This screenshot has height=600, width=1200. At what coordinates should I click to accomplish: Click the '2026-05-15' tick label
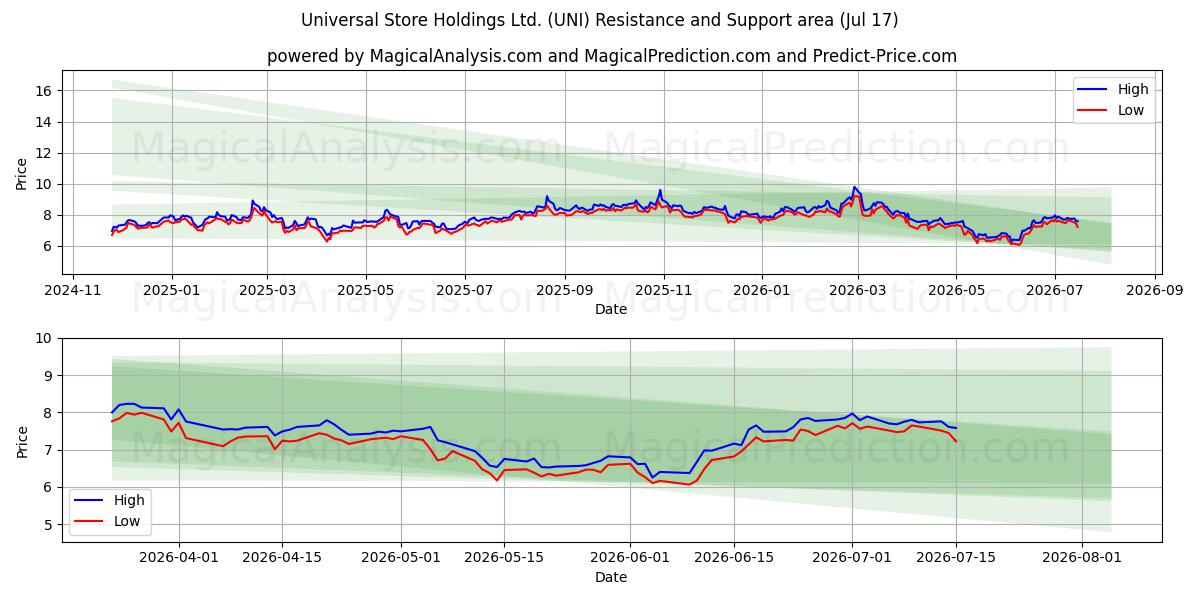point(503,557)
